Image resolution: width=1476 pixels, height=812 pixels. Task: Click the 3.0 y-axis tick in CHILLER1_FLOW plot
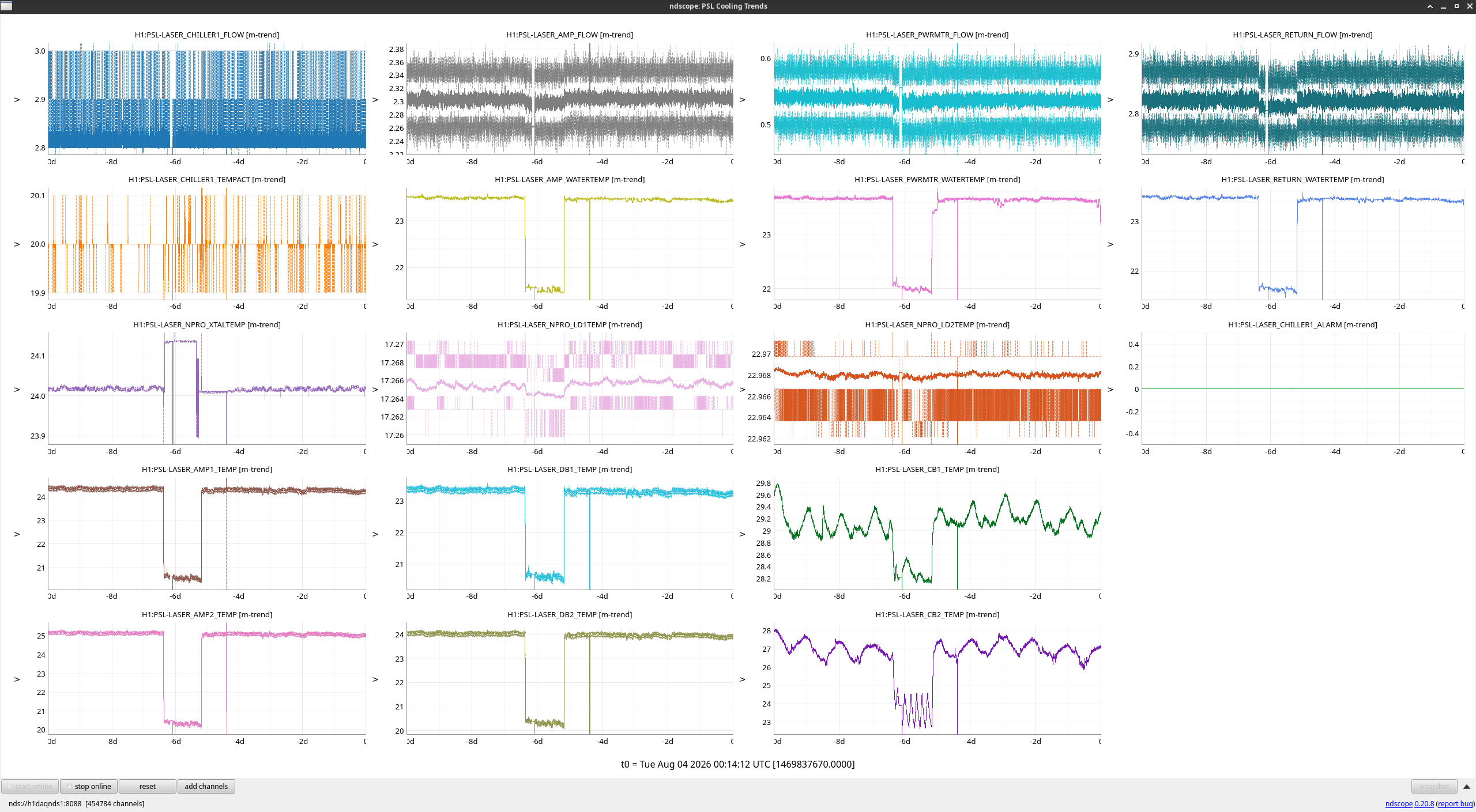pos(40,51)
